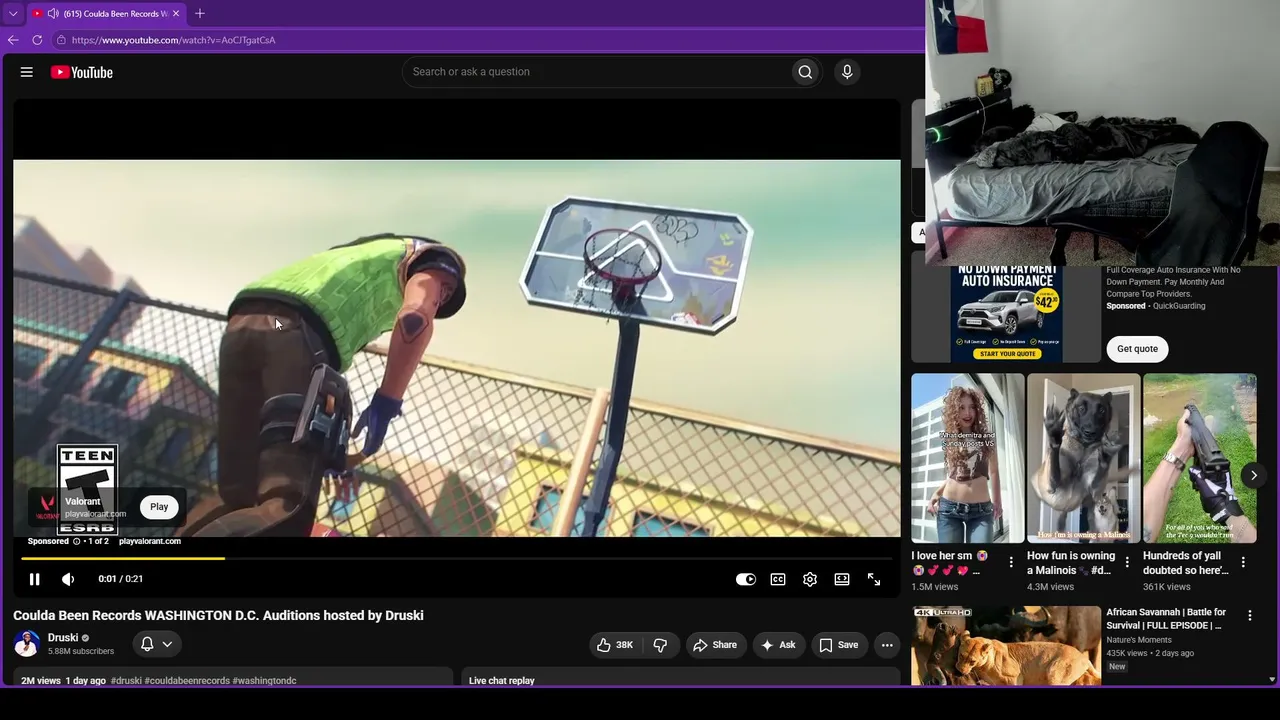The height and width of the screenshot is (720, 1280).
Task: Go back in the browser
Action: click(x=13, y=40)
